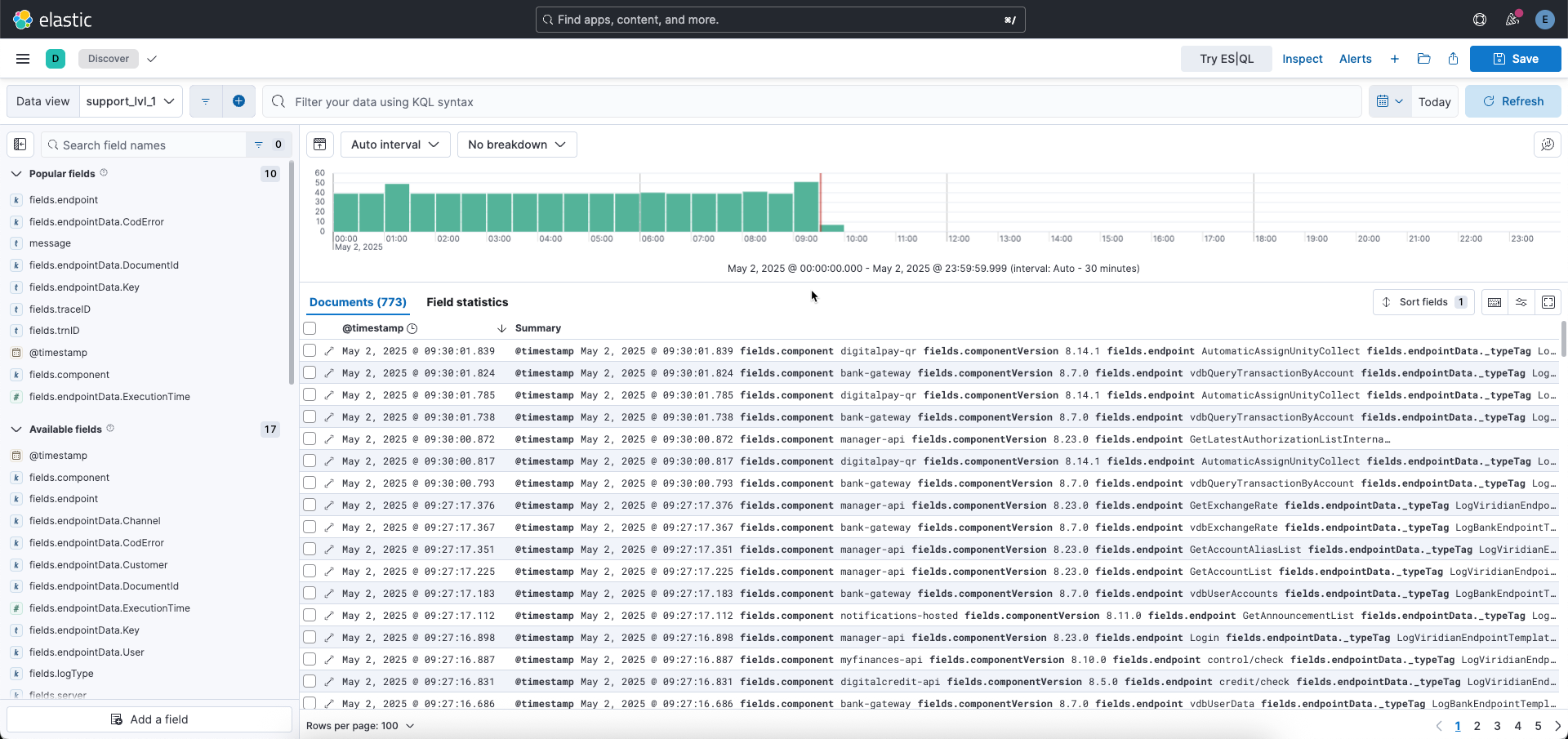The image size is (1568, 739).
Task: Open the keyboard shortcuts display option
Action: tap(1494, 302)
